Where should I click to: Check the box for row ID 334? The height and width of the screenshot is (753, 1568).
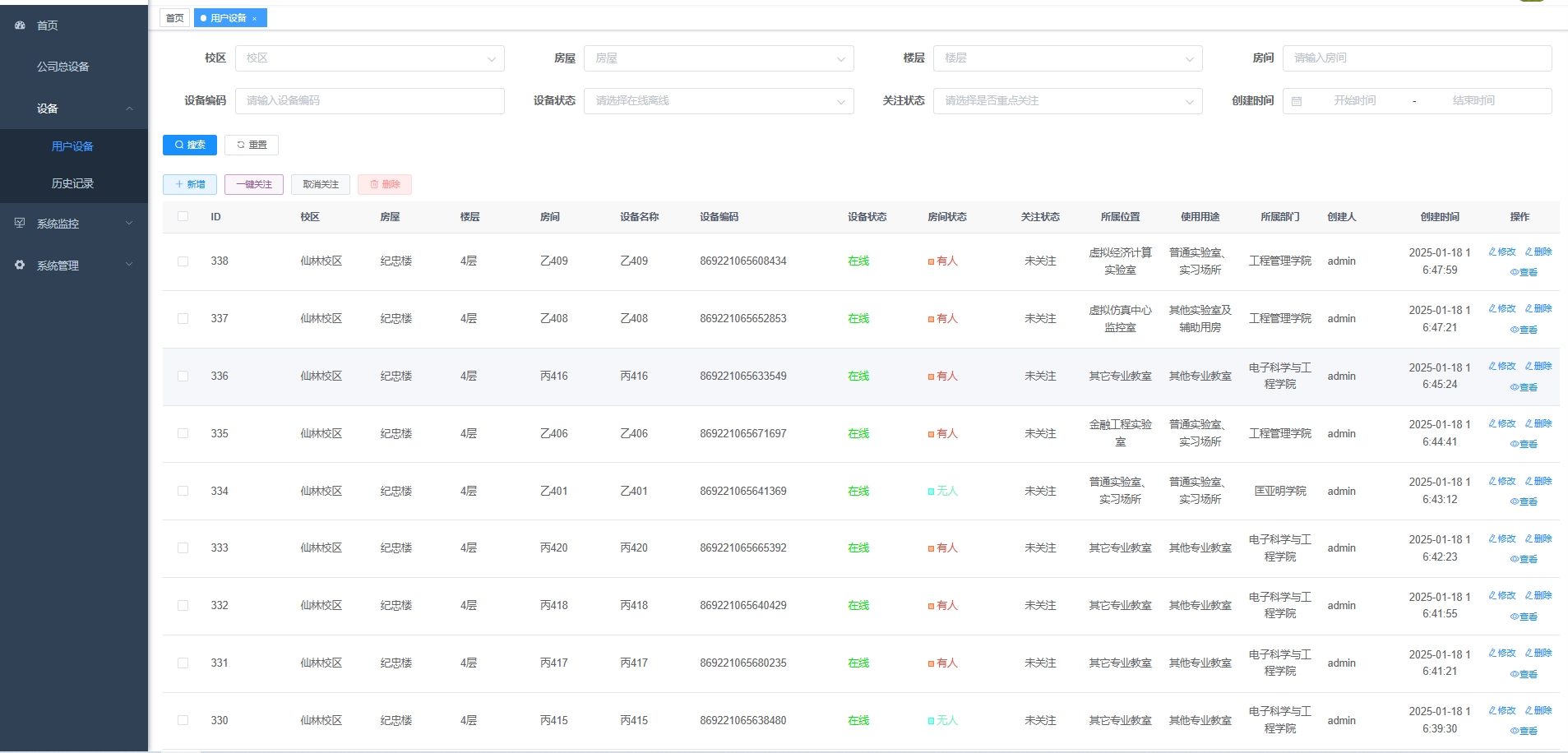click(x=183, y=491)
